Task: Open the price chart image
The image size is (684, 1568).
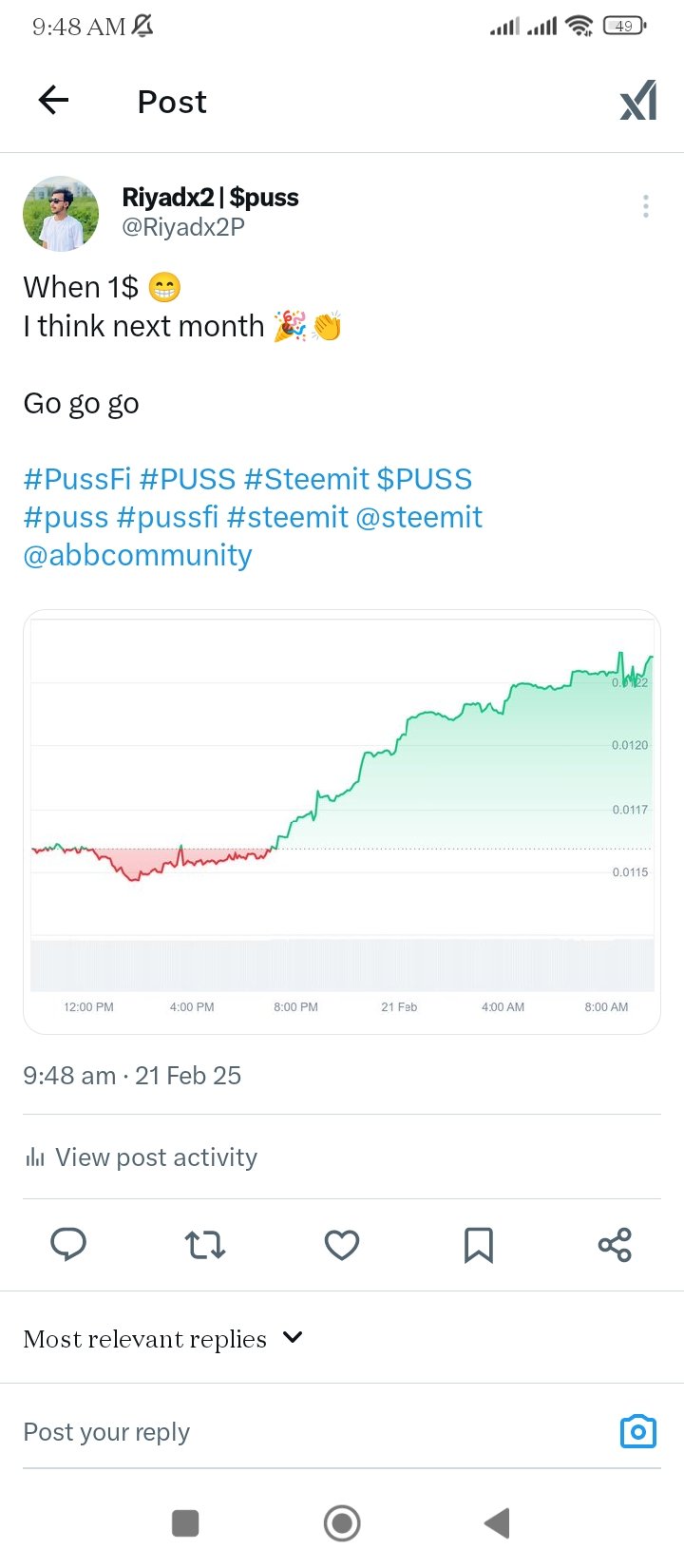Action: (342, 822)
